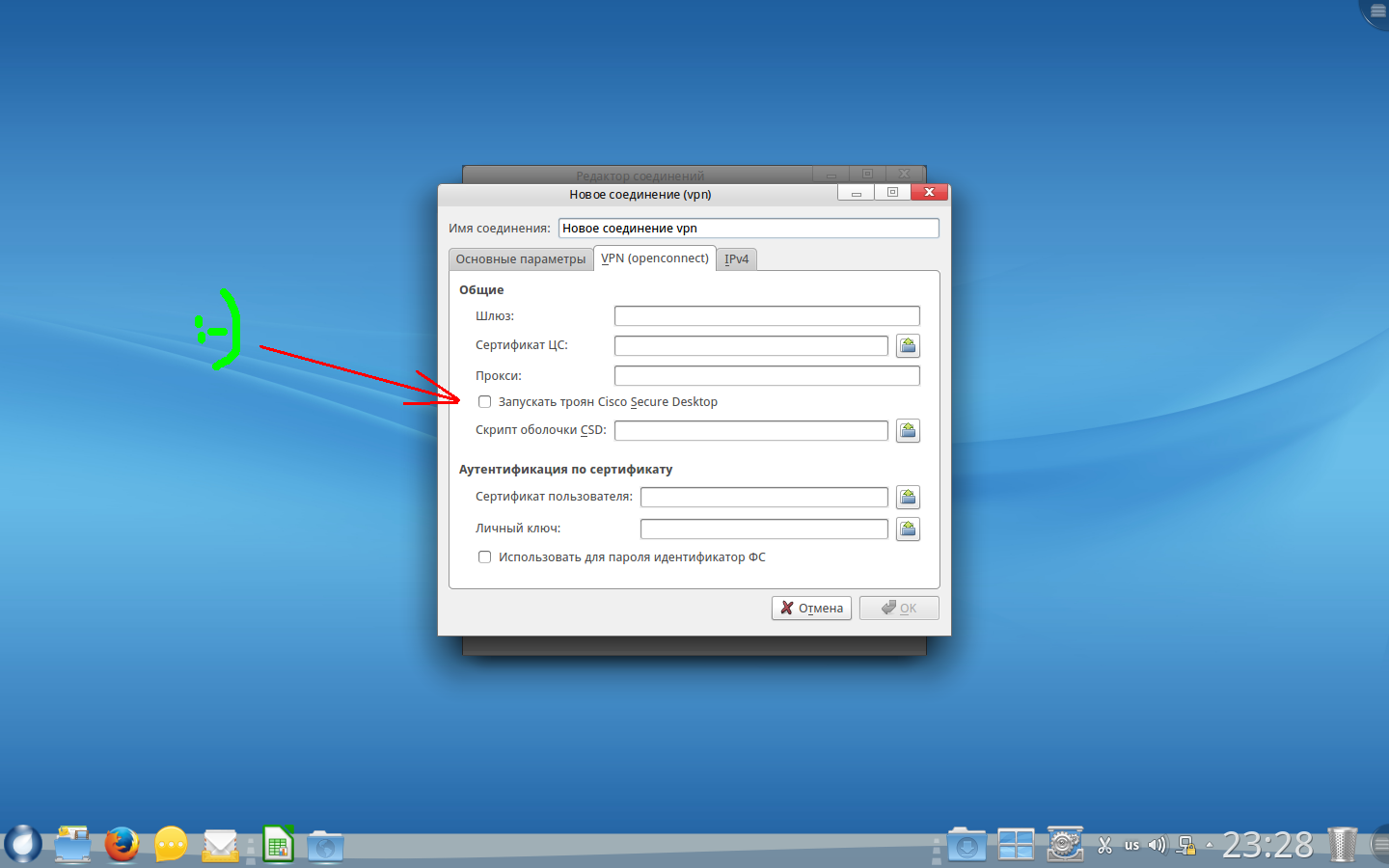Screen dimensions: 1389x868
Task: Minimize the Редактор соединений window behind
Action: 831,175
